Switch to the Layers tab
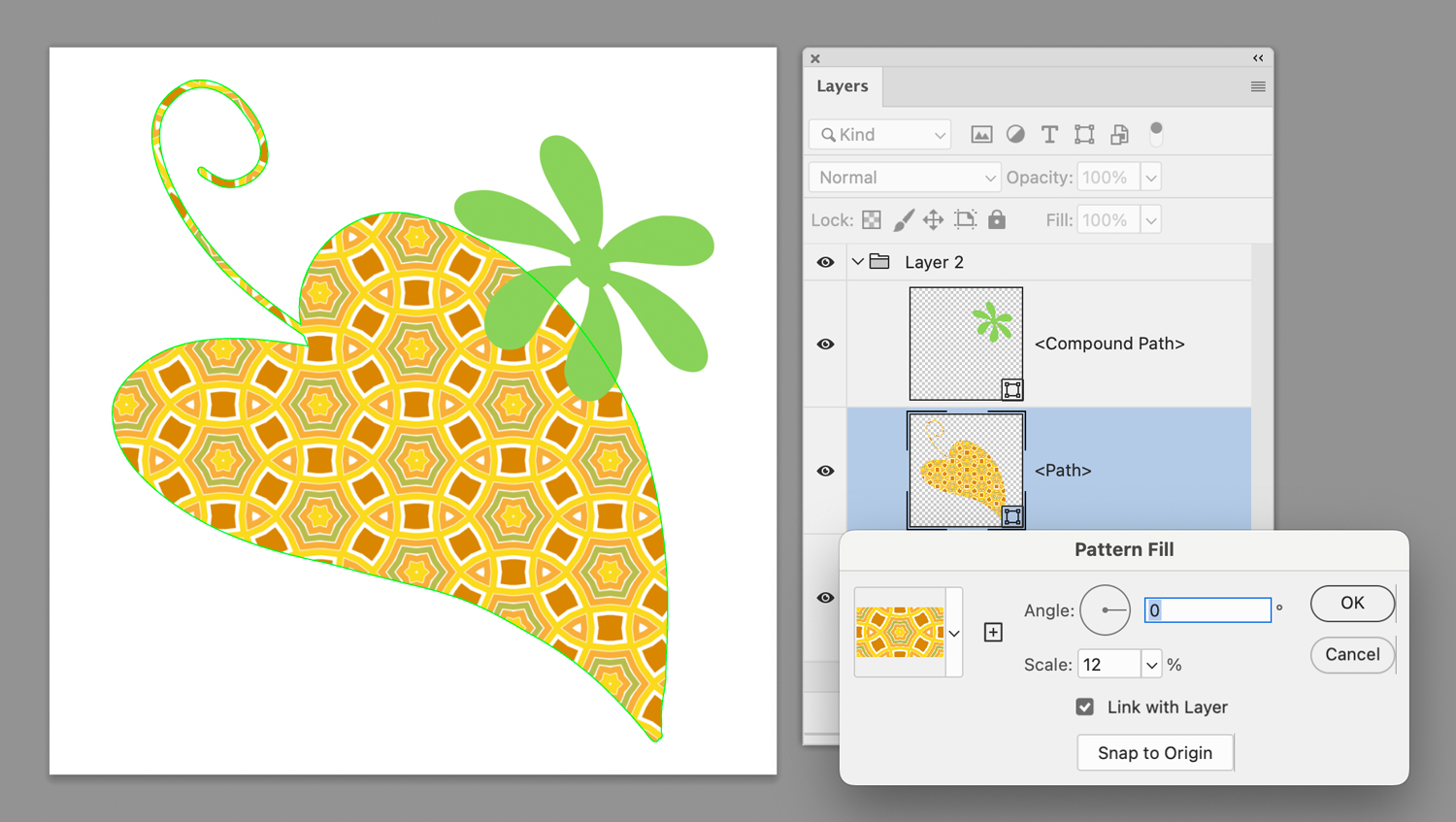This screenshot has width=1456, height=822. (x=842, y=86)
